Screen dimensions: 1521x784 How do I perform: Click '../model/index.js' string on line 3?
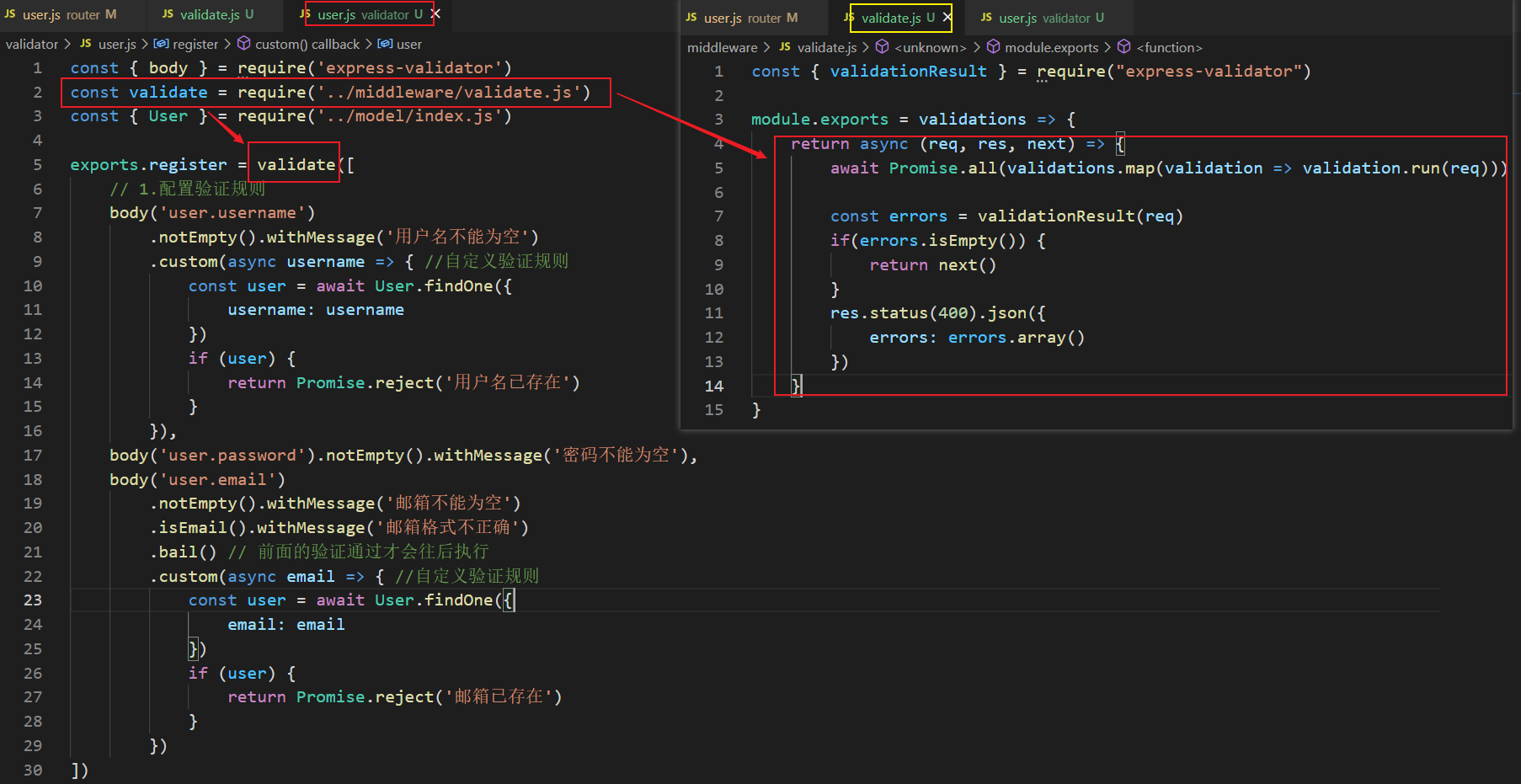[409, 115]
